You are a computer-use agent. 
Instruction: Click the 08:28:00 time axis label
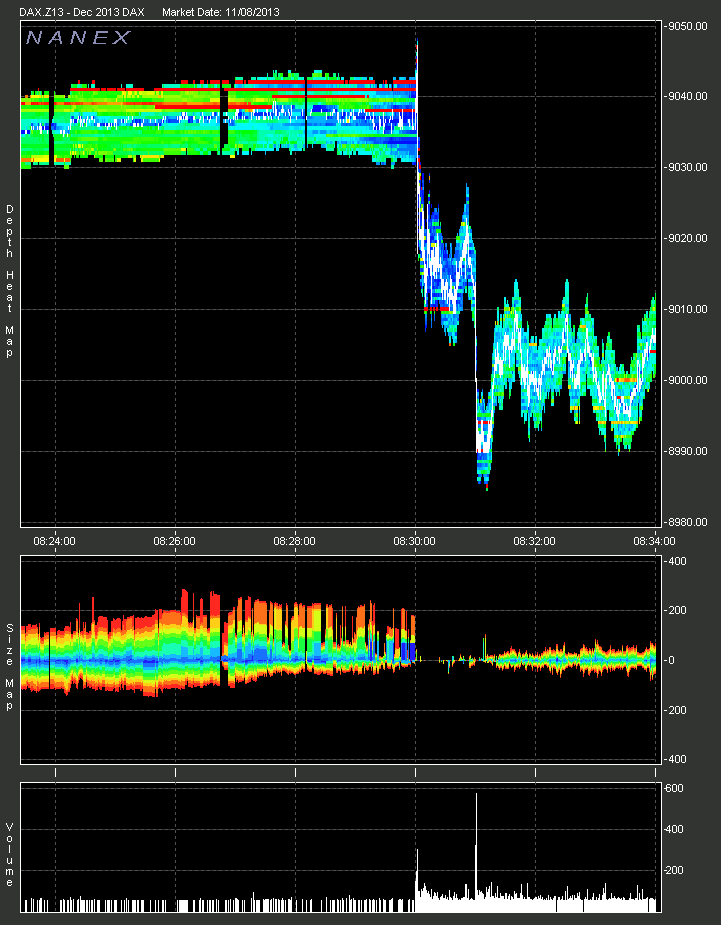coord(294,540)
